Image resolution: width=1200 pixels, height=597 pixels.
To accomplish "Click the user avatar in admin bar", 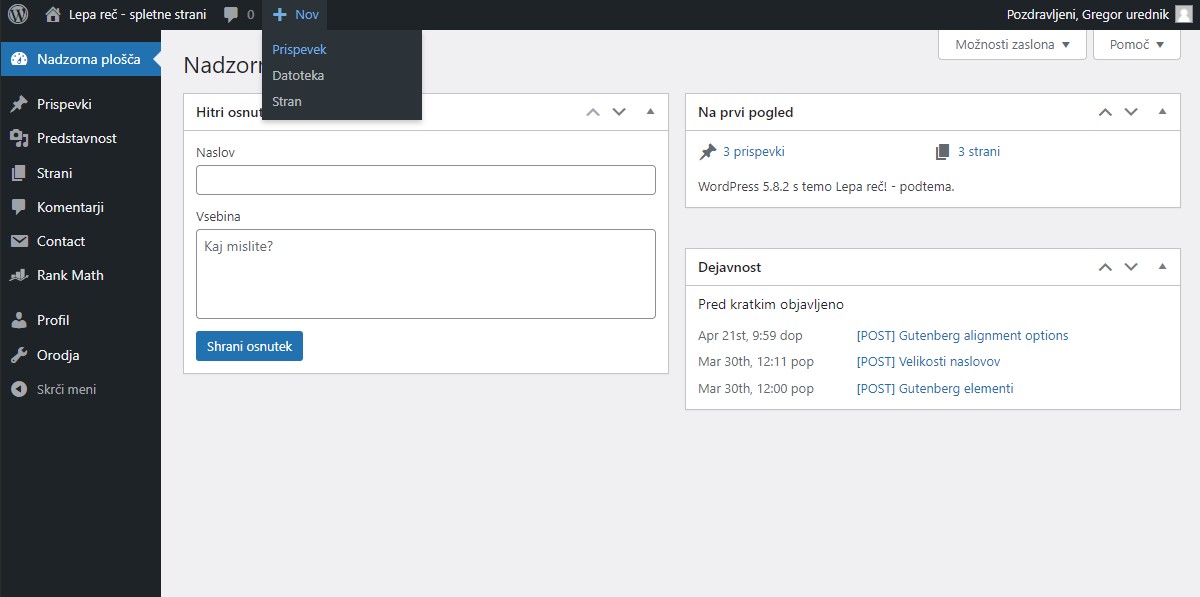I will (x=1183, y=15).
